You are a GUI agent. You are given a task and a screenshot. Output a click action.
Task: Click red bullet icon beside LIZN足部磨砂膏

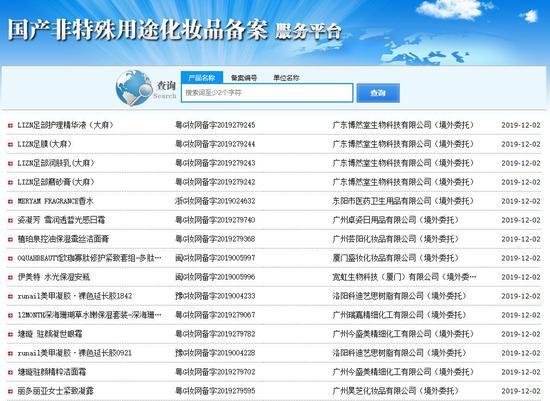point(11,182)
